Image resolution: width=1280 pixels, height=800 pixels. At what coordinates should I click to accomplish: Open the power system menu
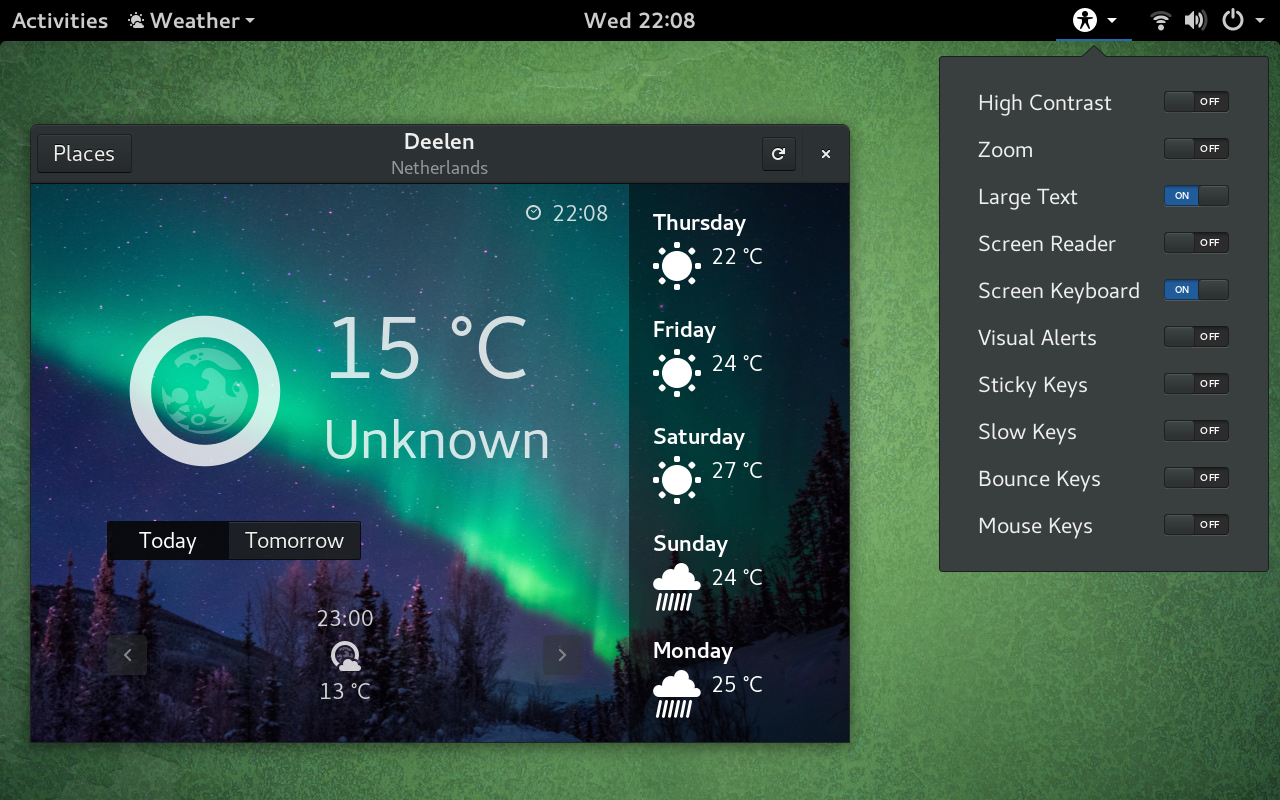1243,20
